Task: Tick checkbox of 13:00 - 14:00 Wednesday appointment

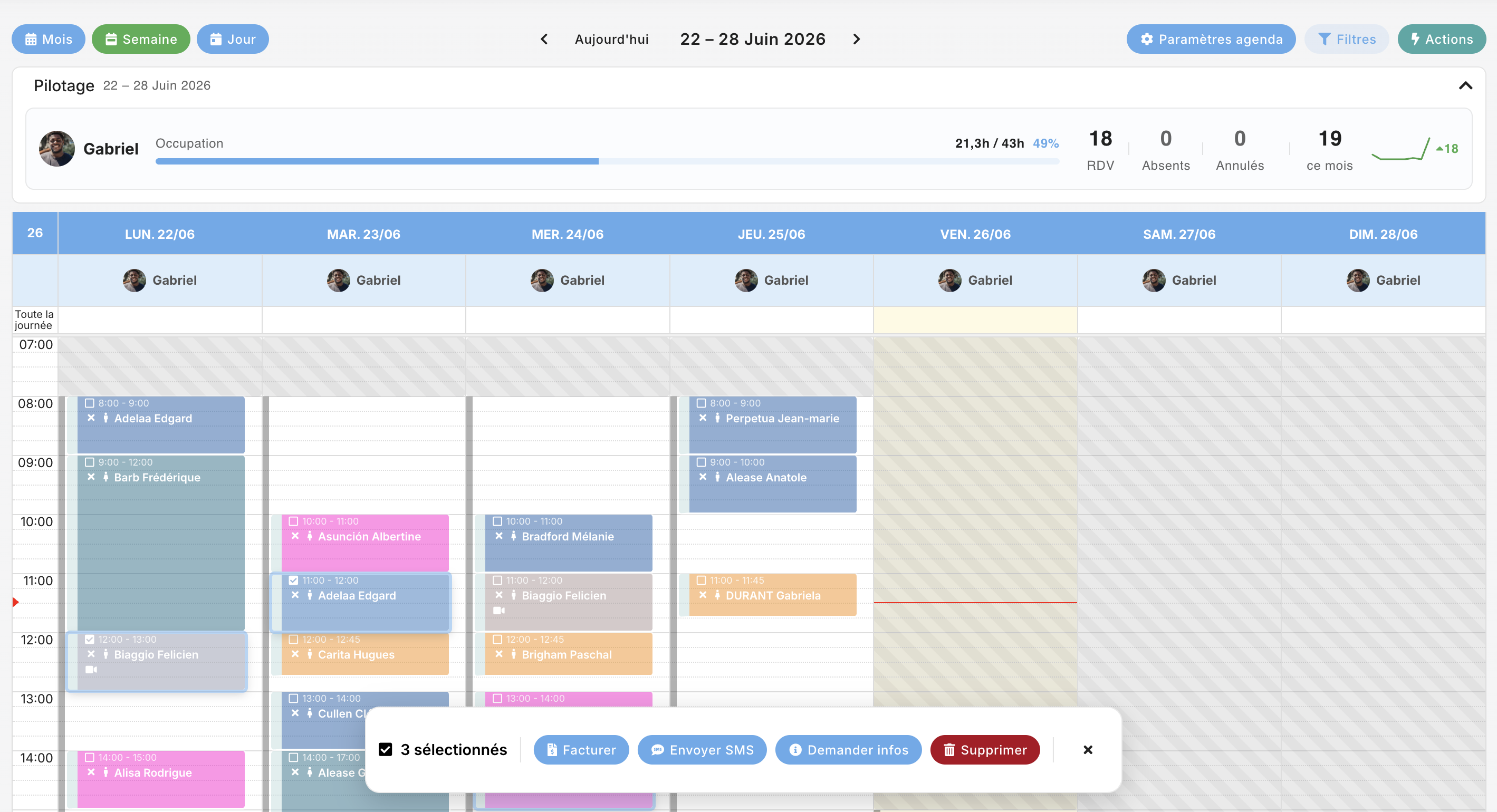Action: (x=497, y=699)
